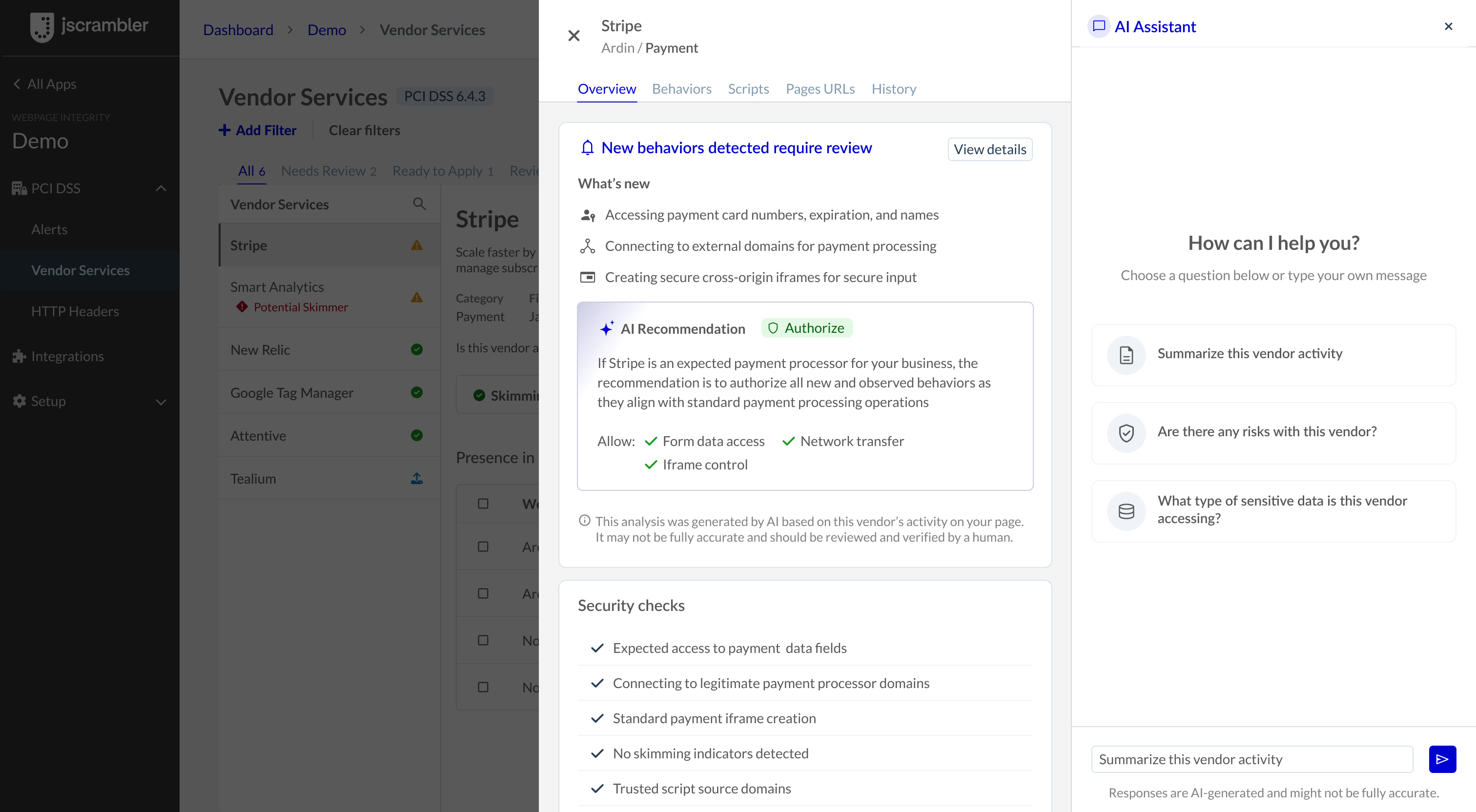Click the warning triangle next to Stripe
Image resolution: width=1476 pixels, height=812 pixels.
click(416, 244)
